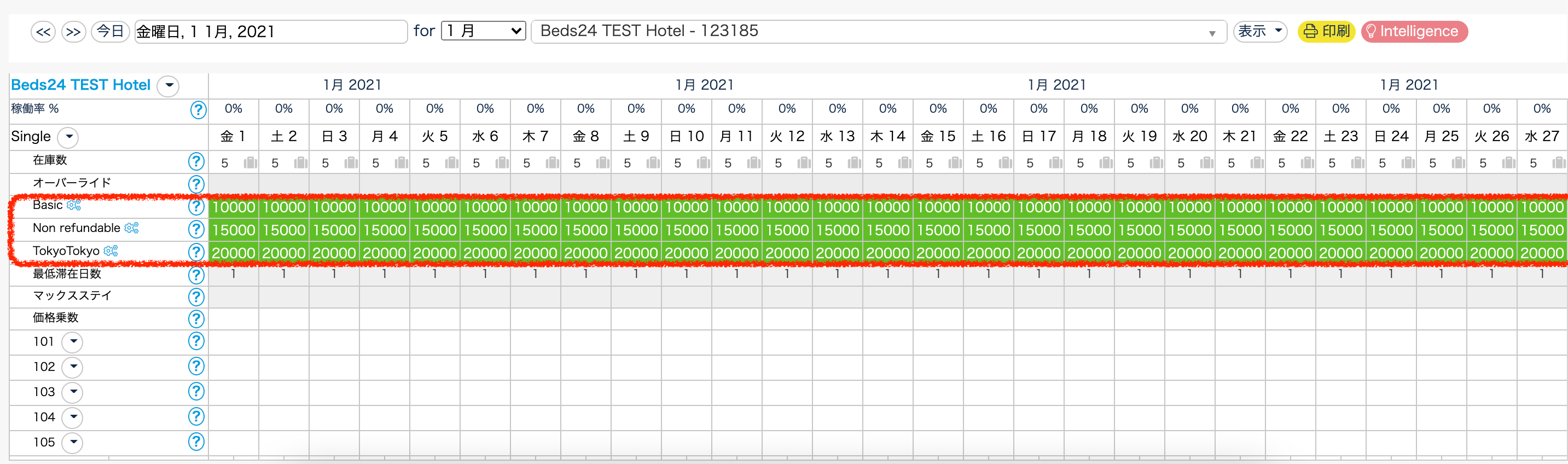Open help icon for 在庫数 row

[x=196, y=161]
